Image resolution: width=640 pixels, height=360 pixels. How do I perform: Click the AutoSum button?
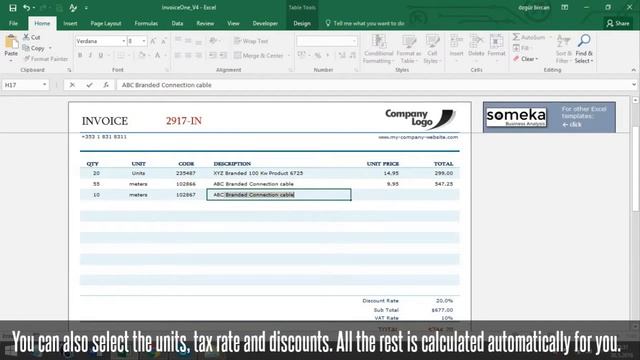529,37
